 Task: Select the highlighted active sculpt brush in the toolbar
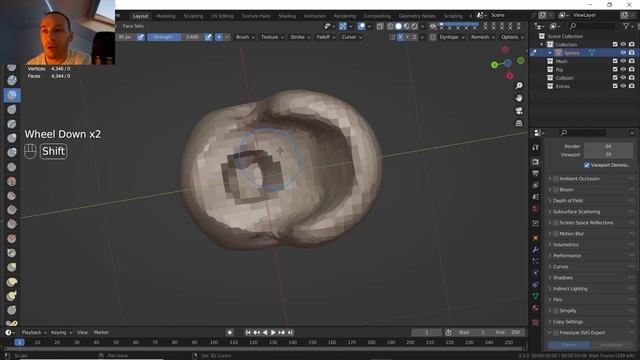[12, 95]
